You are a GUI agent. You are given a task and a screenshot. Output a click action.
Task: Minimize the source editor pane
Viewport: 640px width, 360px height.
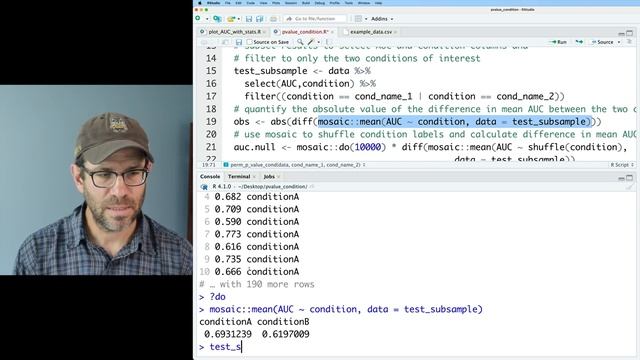pyautogui.click(x=621, y=33)
